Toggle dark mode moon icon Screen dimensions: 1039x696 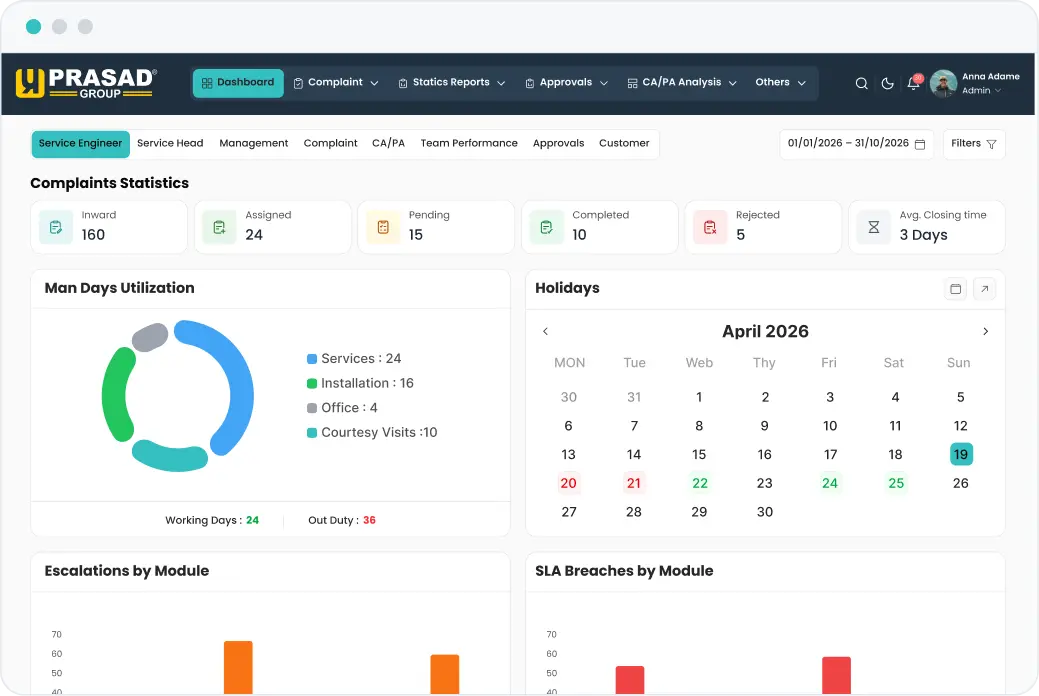tap(887, 84)
